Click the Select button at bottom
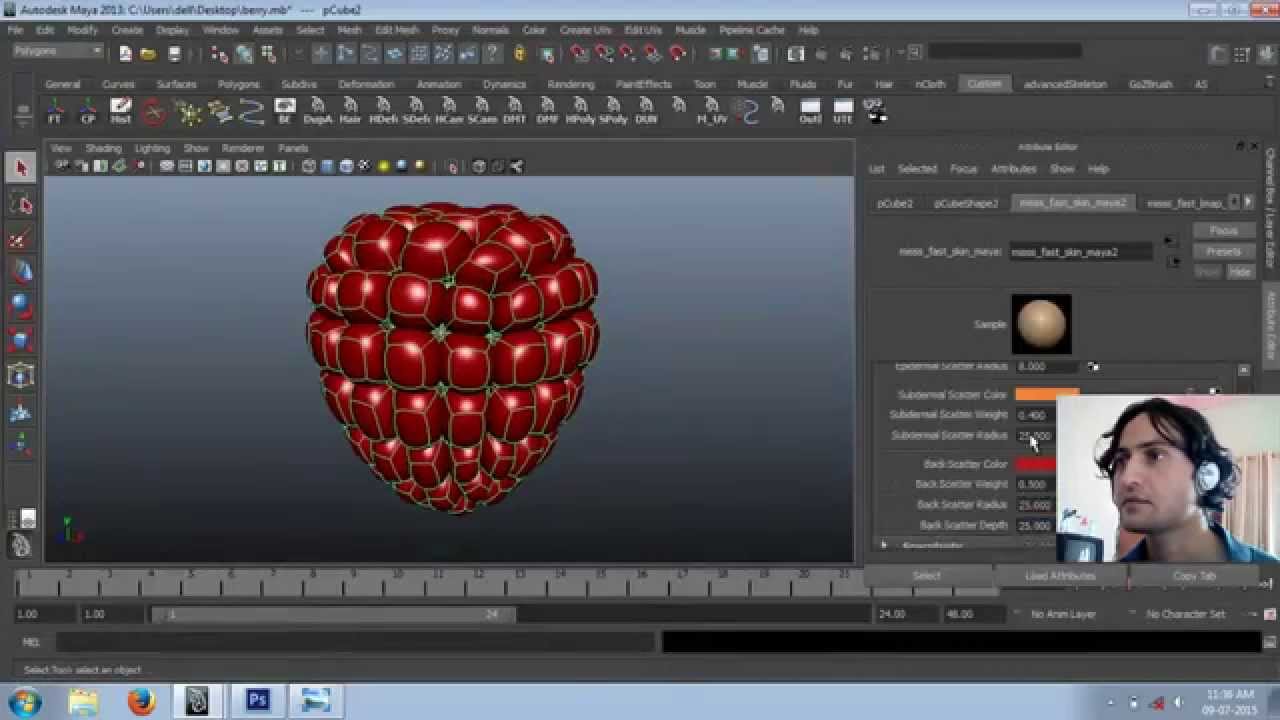The image size is (1280, 720). point(927,576)
